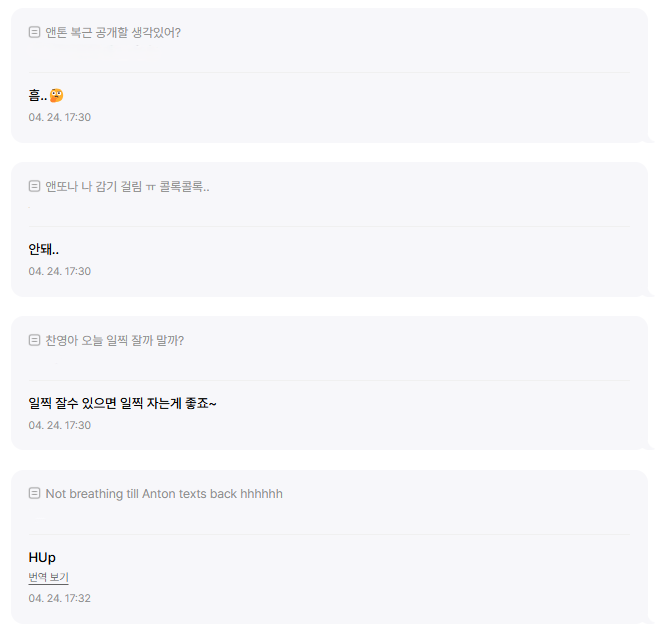This screenshot has width=667, height=632.
Task: Click the '04. 24. 17:32' timestamp
Action: 59,598
